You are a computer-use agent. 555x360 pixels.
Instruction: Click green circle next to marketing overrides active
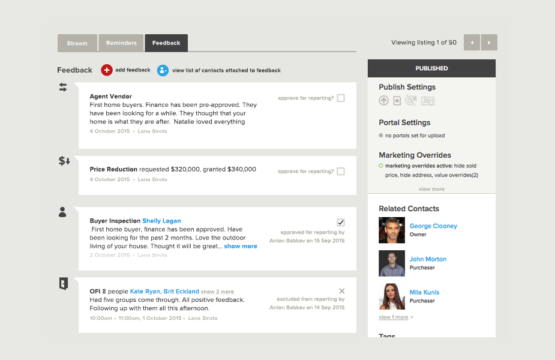pos(381,166)
